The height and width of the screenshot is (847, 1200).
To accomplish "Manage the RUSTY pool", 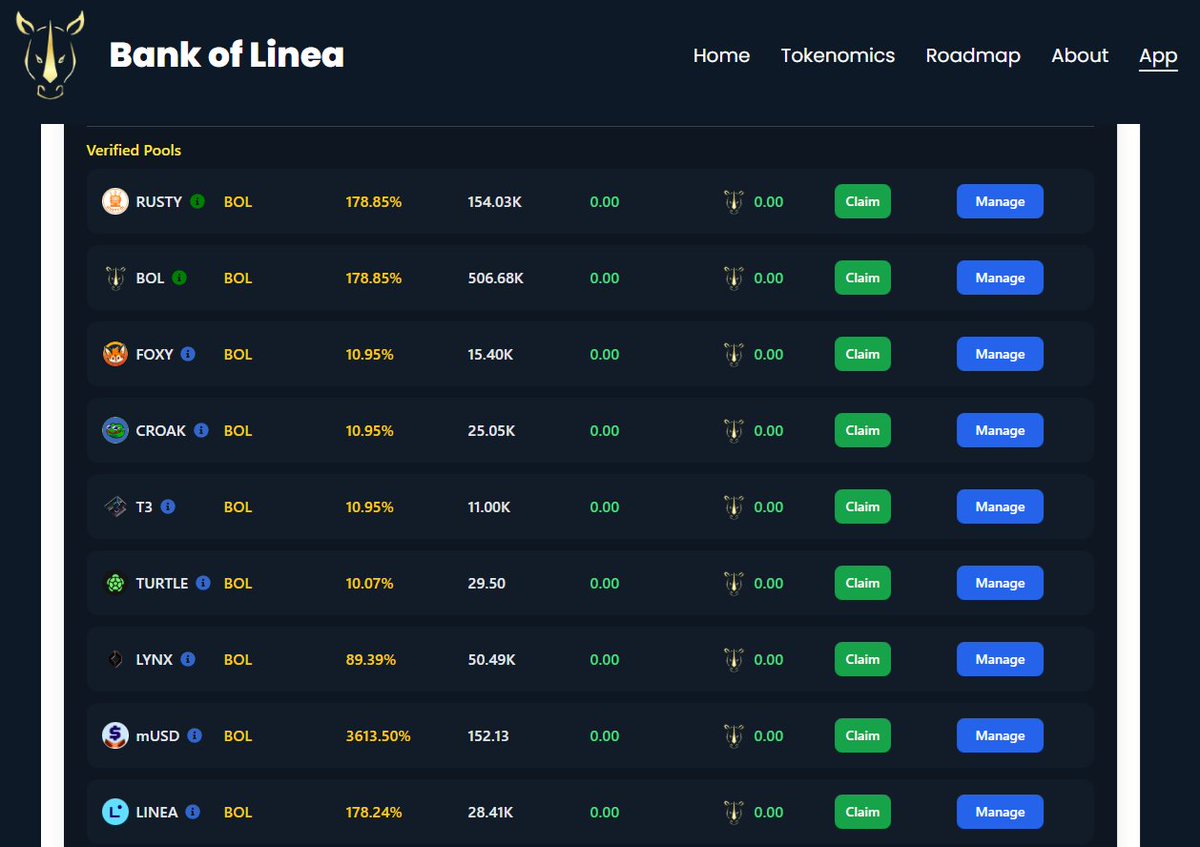I will tap(1000, 201).
